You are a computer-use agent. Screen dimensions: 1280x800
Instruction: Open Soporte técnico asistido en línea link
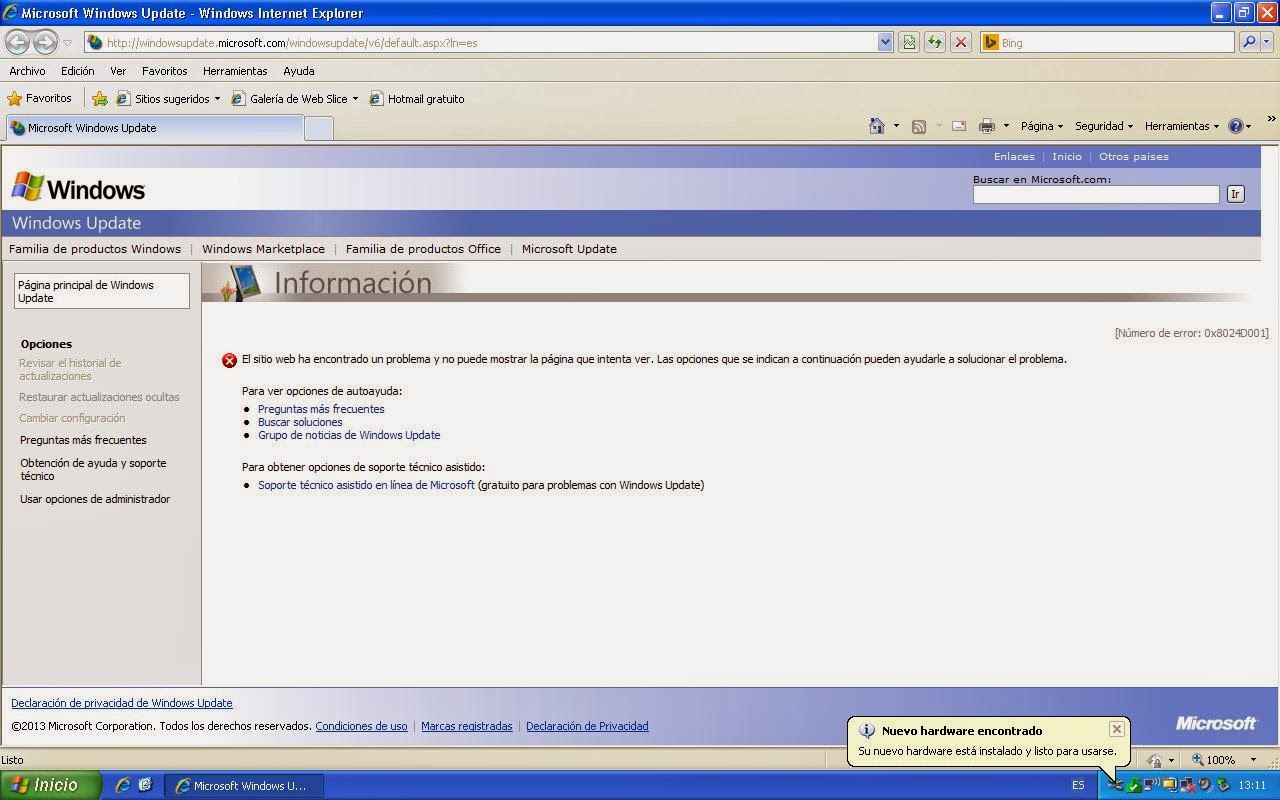(366, 485)
